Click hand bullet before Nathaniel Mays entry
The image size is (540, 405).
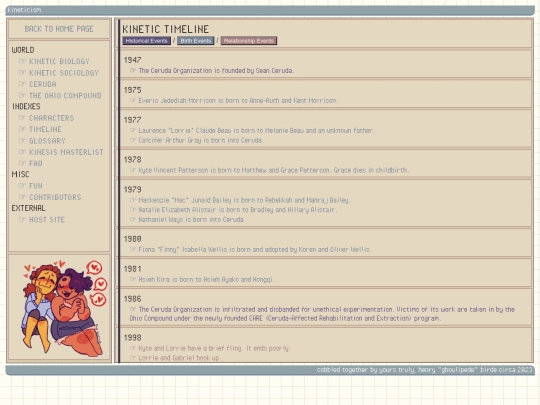pos(133,219)
